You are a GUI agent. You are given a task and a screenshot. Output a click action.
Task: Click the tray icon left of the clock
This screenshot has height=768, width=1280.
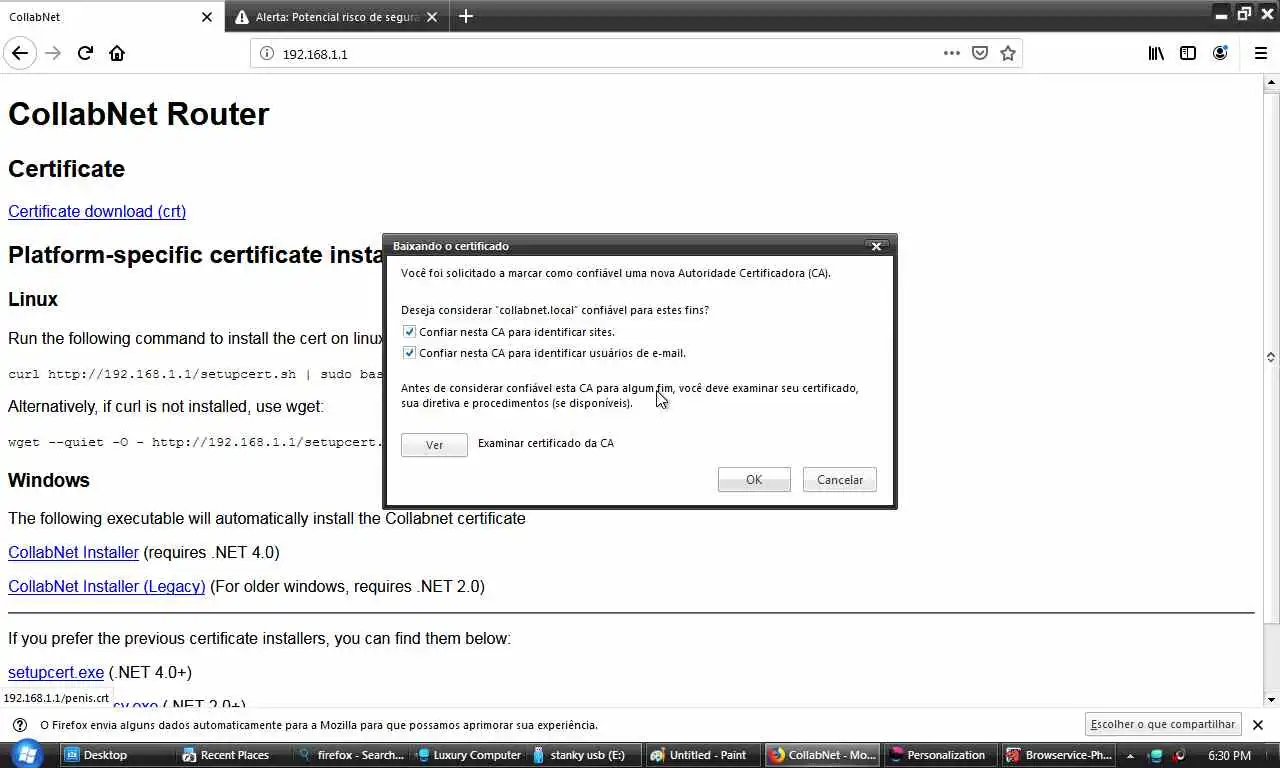tap(1180, 756)
